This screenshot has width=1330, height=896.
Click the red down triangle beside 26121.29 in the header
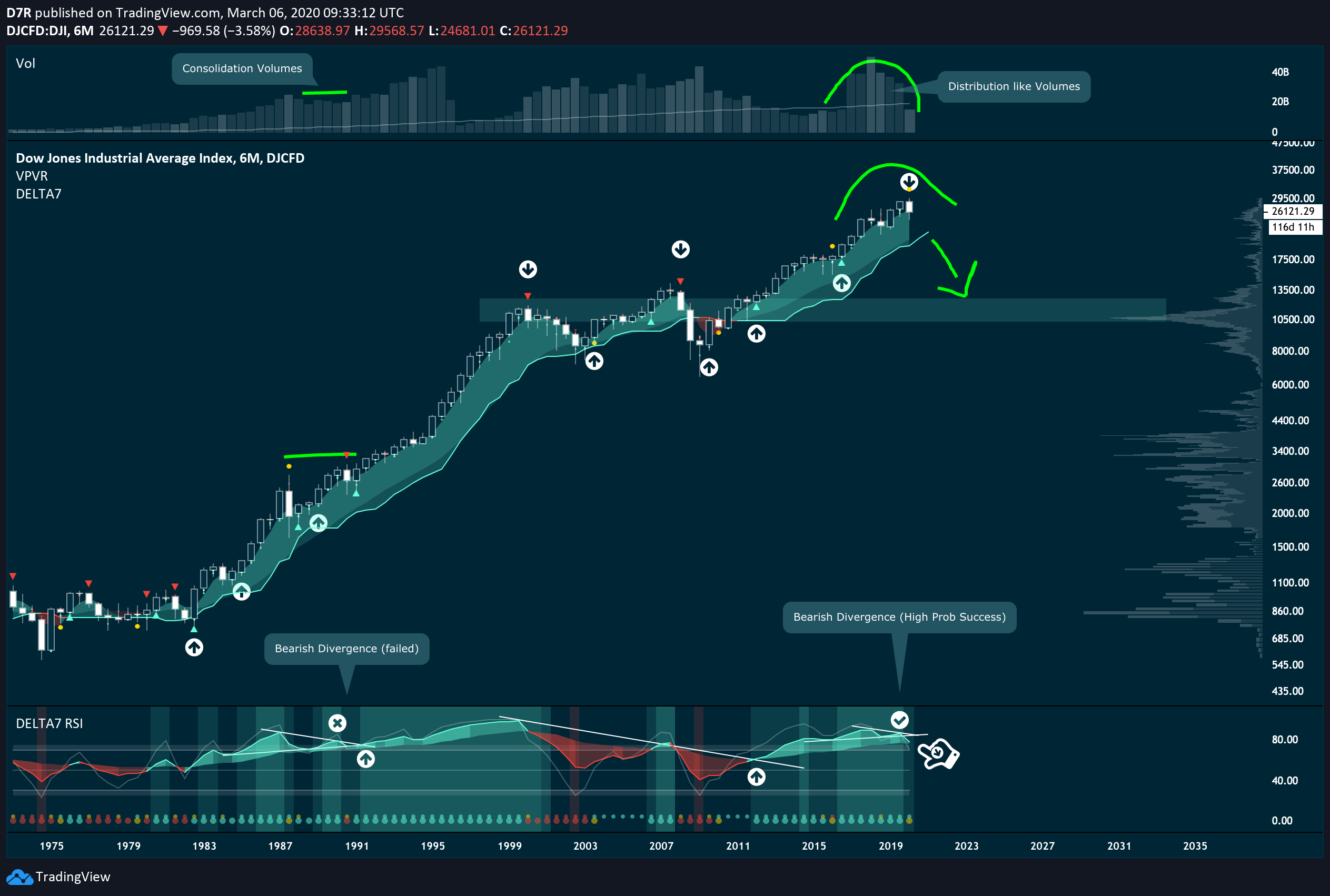[x=162, y=31]
